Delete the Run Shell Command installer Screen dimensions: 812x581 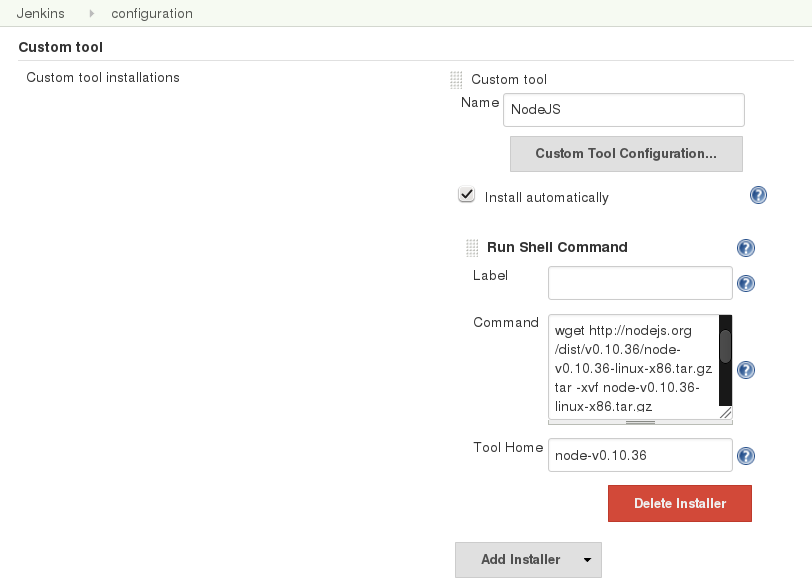(x=679, y=503)
